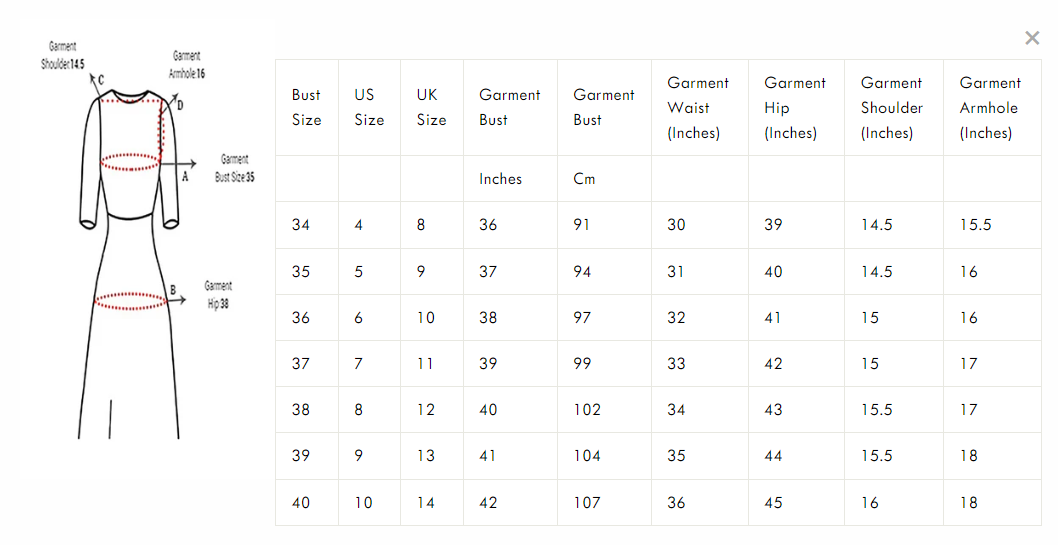The width and height of the screenshot is (1058, 545).
Task: Click the Garment Shoulder 14.5 diagram label
Action: click(x=63, y=55)
